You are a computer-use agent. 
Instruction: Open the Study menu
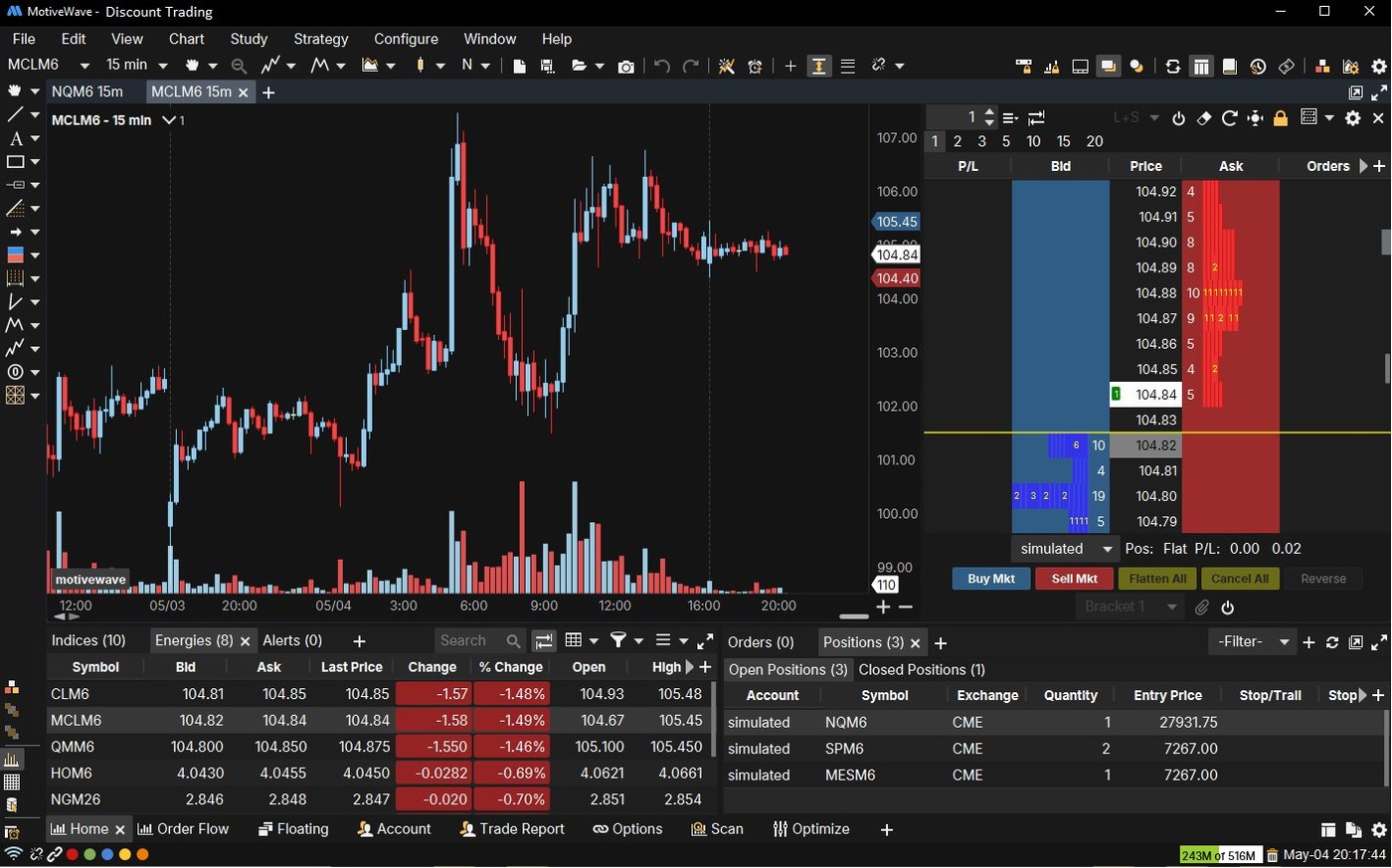pos(249,39)
